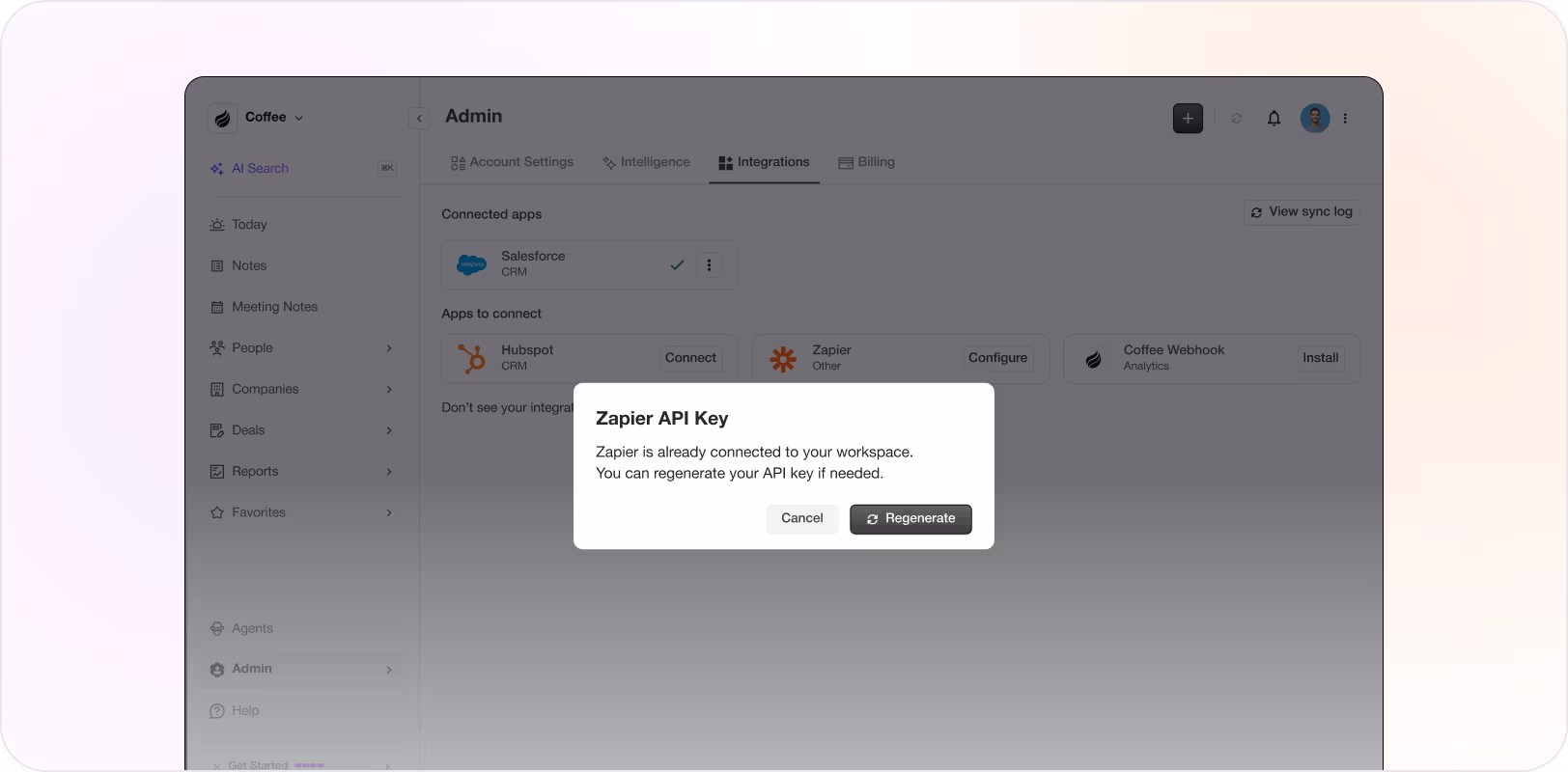Image resolution: width=1568 pixels, height=772 pixels.
Task: Click the Favorites star icon
Action: (x=217, y=512)
